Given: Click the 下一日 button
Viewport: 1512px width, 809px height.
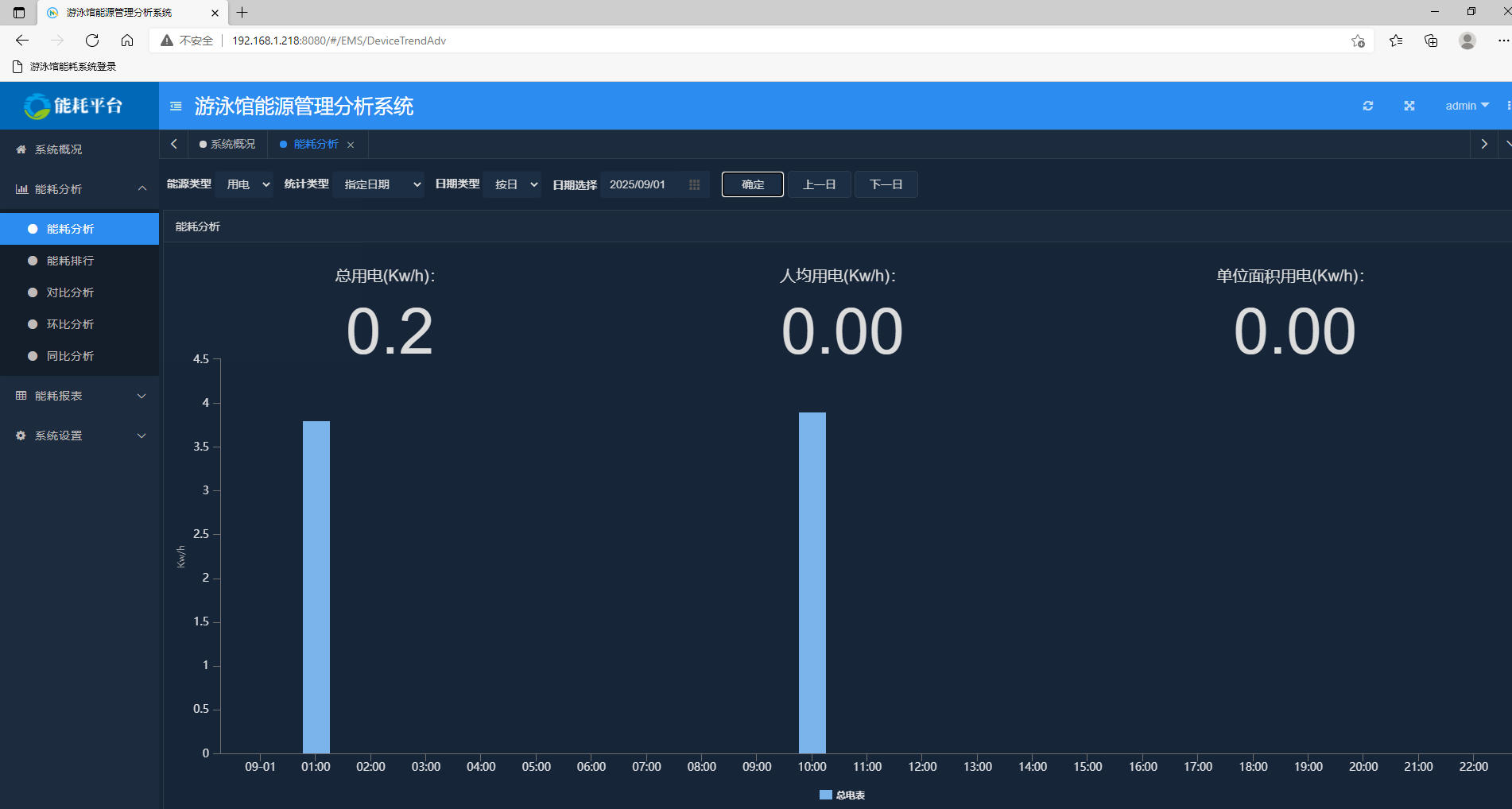Looking at the screenshot, I should (886, 184).
